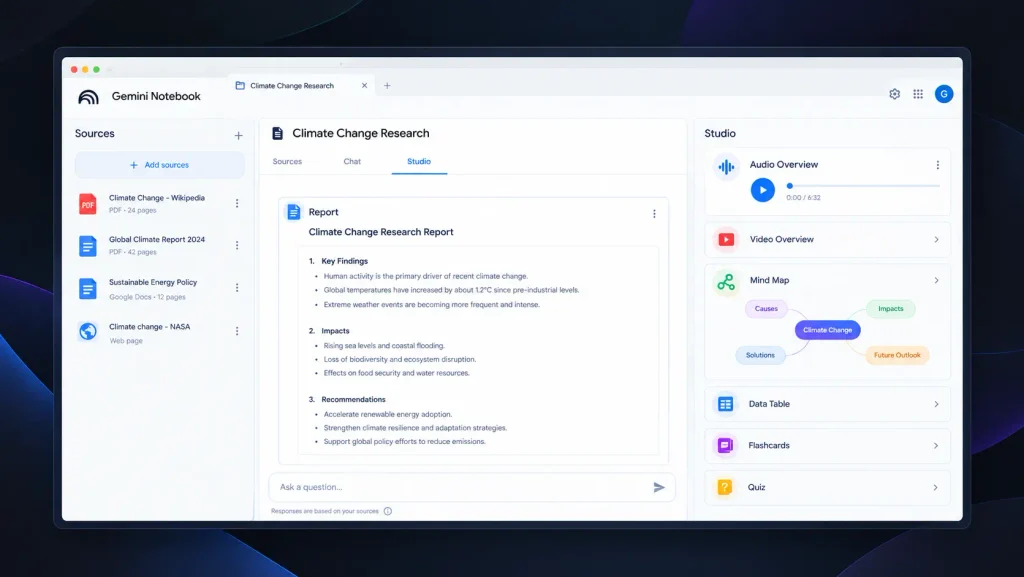This screenshot has width=1024, height=577.
Task: Click the Global Climate Report 2024 document icon
Action: point(88,246)
